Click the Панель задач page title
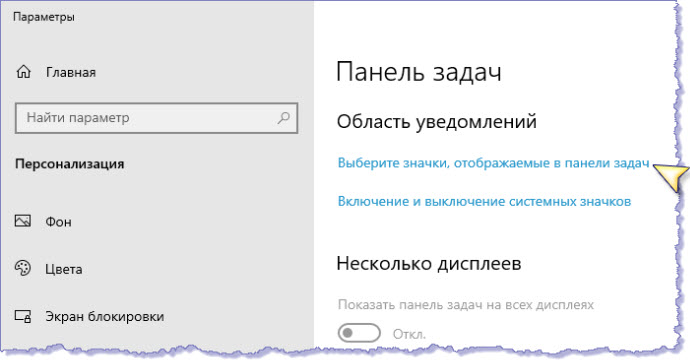Viewport: 690px width, 363px height. tap(418, 72)
